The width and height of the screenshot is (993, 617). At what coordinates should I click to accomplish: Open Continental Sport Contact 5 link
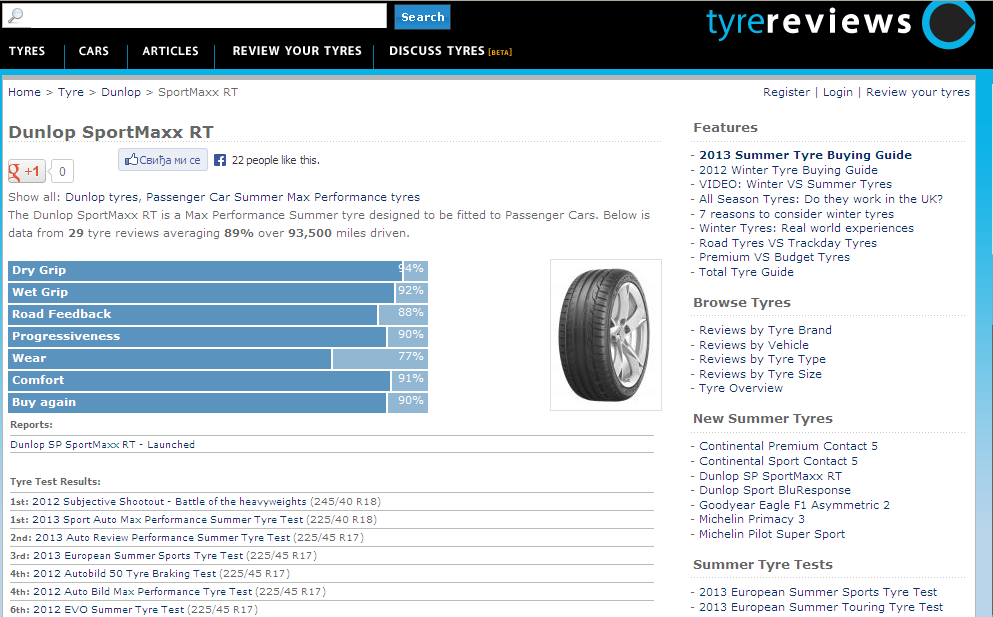(778, 461)
